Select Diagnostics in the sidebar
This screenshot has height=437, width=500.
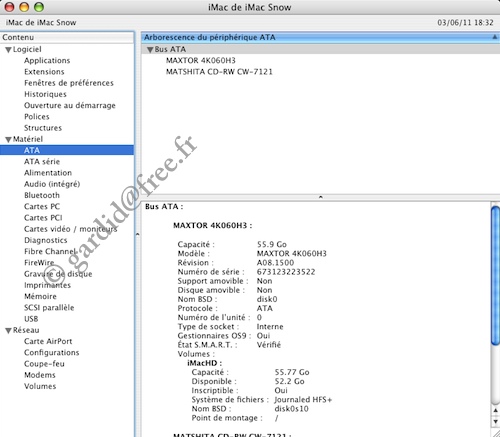point(45,240)
